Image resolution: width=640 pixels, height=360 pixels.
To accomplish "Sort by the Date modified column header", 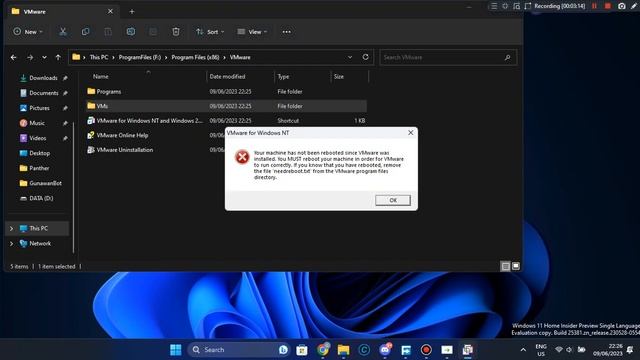I will (x=227, y=76).
